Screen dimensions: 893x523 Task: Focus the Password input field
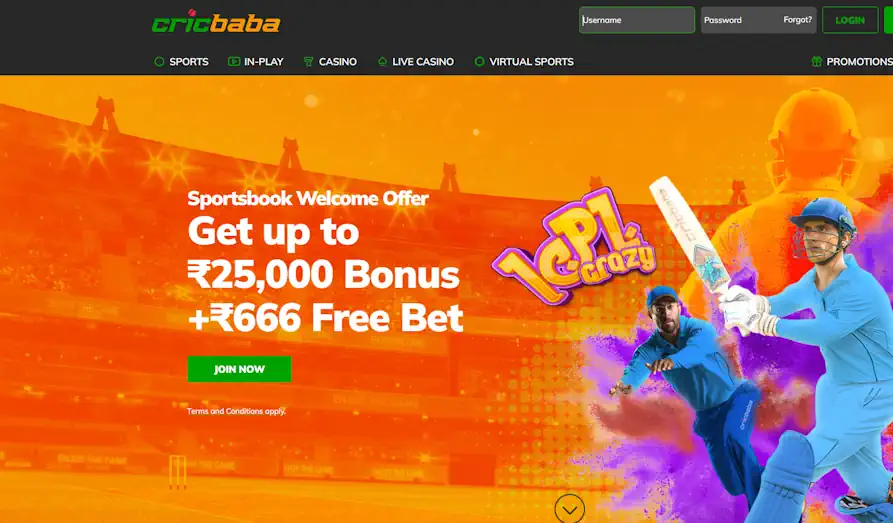pos(740,20)
